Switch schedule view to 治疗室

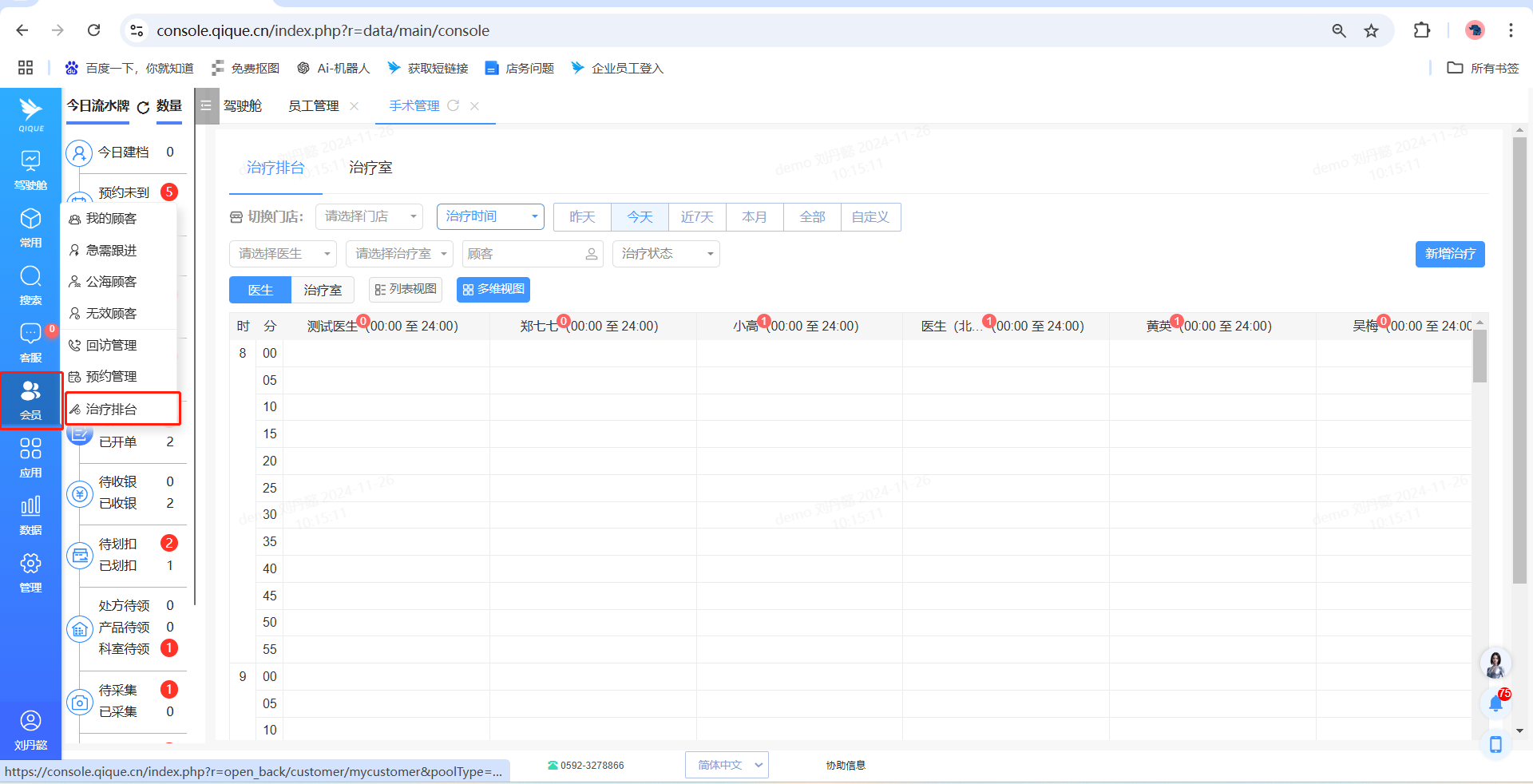(x=323, y=290)
